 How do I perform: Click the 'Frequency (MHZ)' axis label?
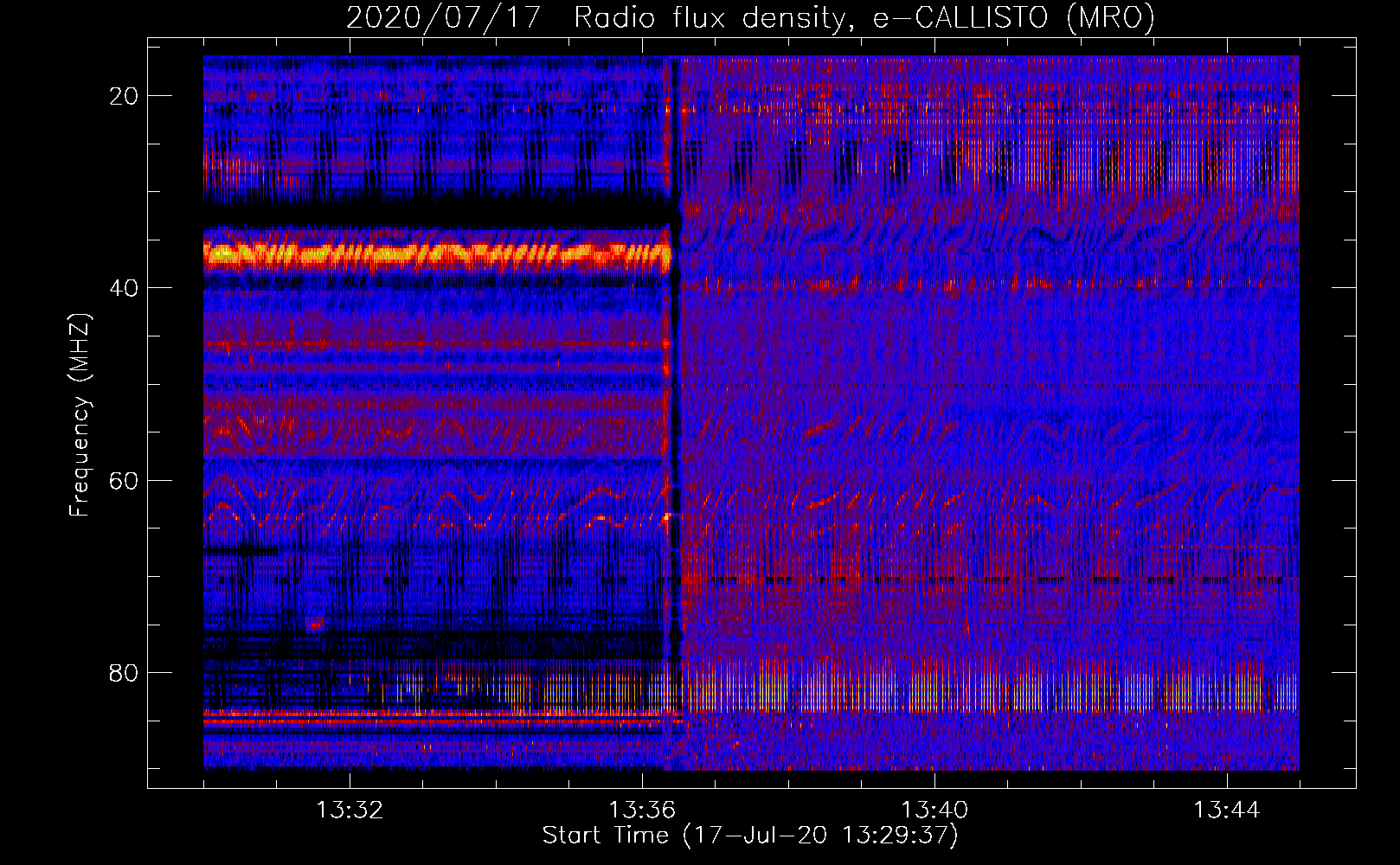coord(80,414)
